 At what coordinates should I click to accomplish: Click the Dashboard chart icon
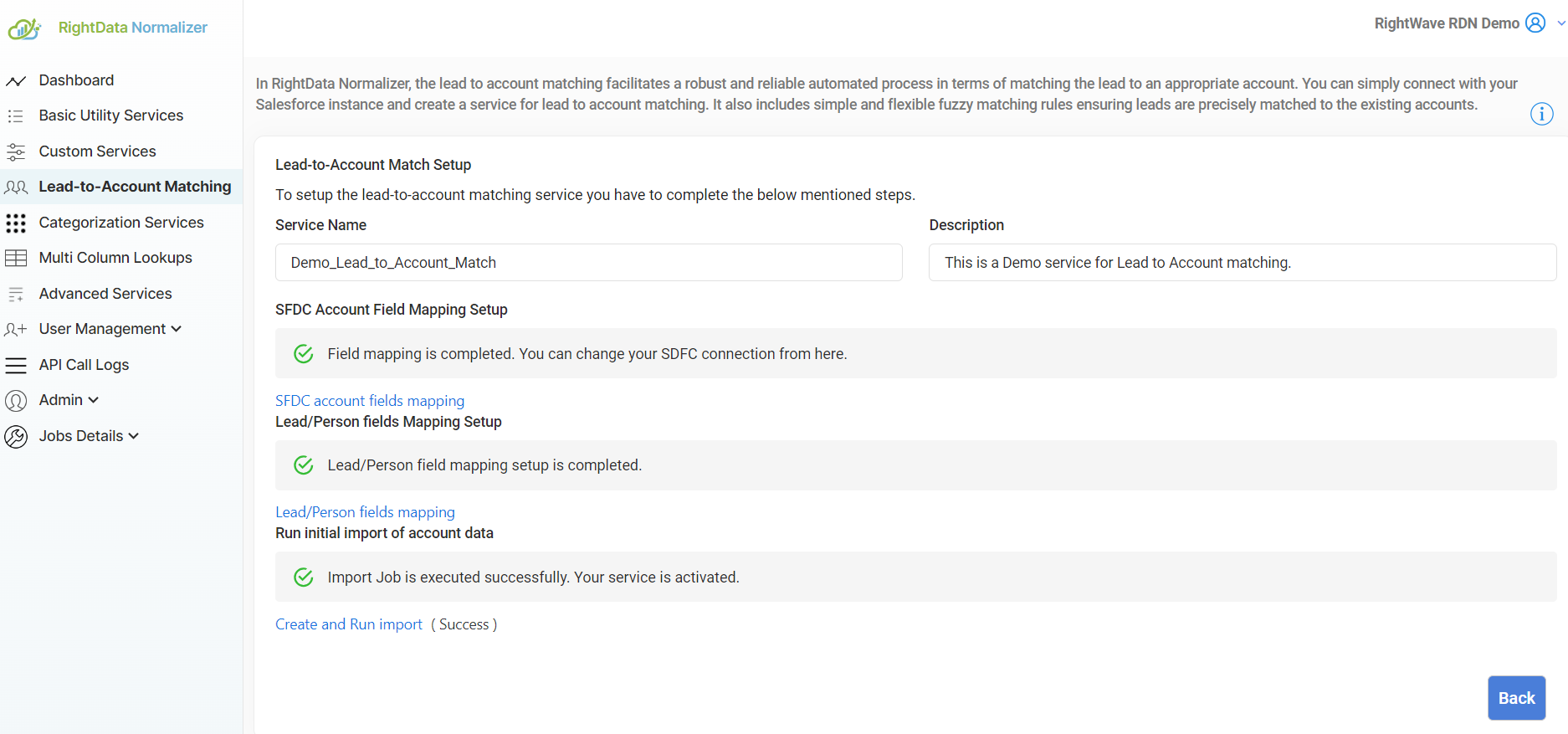[x=16, y=81]
